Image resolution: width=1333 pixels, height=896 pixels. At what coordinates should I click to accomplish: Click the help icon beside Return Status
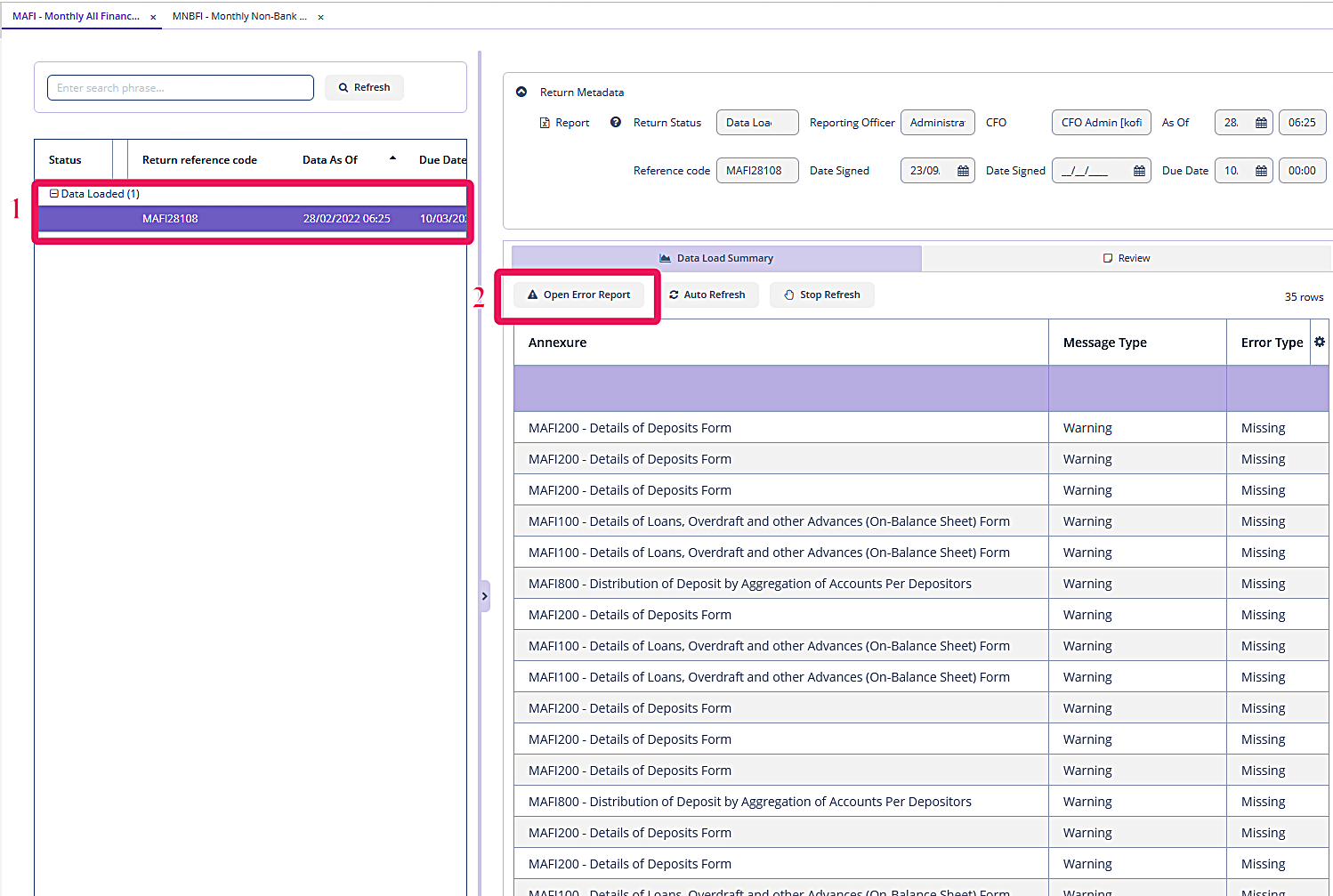coord(616,122)
